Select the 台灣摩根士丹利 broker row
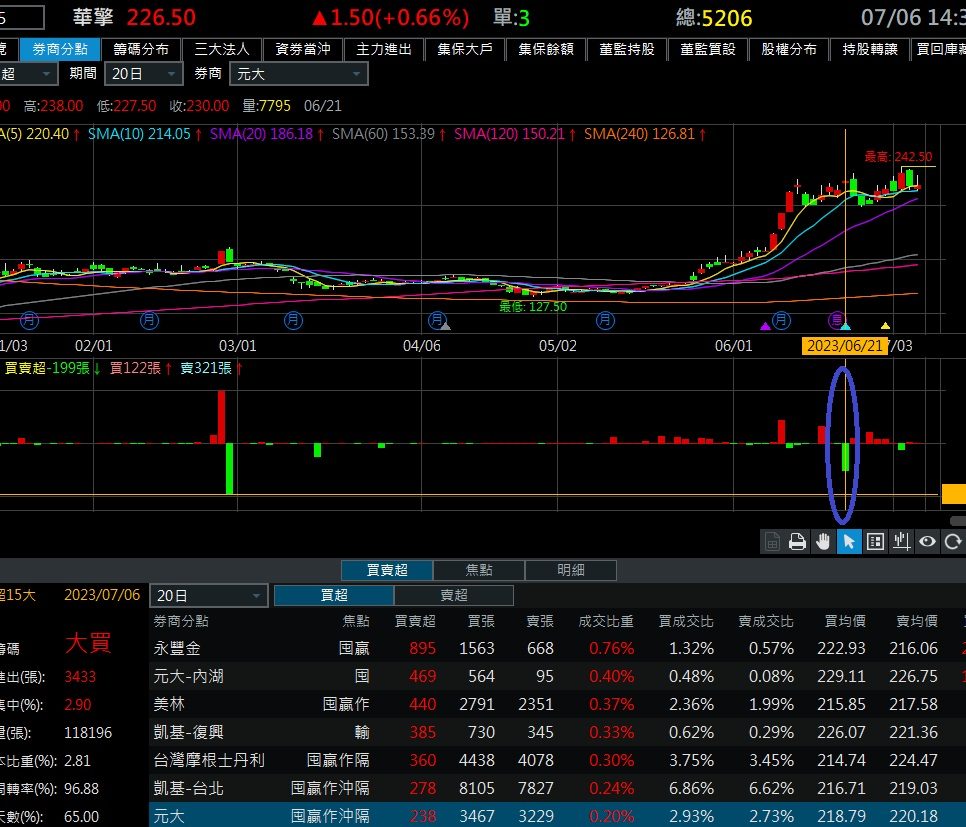966x827 pixels. click(x=558, y=760)
